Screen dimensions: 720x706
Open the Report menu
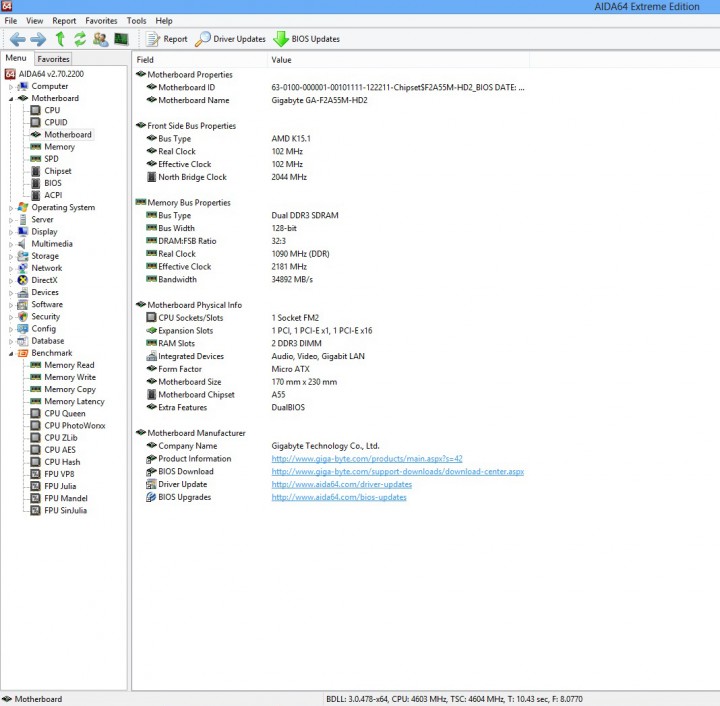[x=64, y=21]
